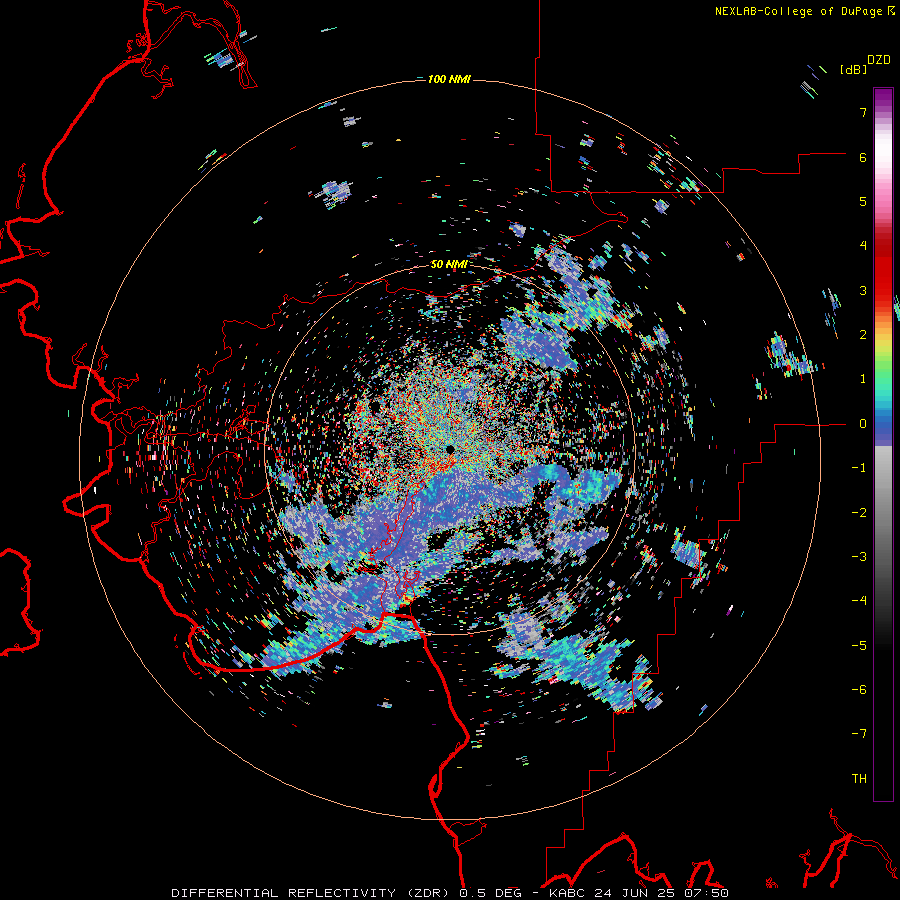Click the -2 value on color scale
This screenshot has height=900, width=900.
[x=859, y=513]
